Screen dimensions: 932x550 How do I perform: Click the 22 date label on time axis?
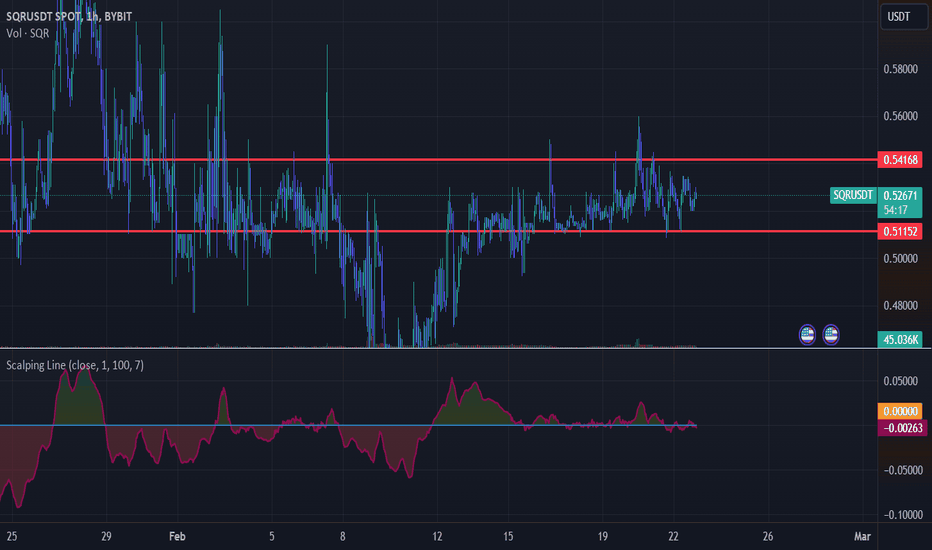click(673, 536)
